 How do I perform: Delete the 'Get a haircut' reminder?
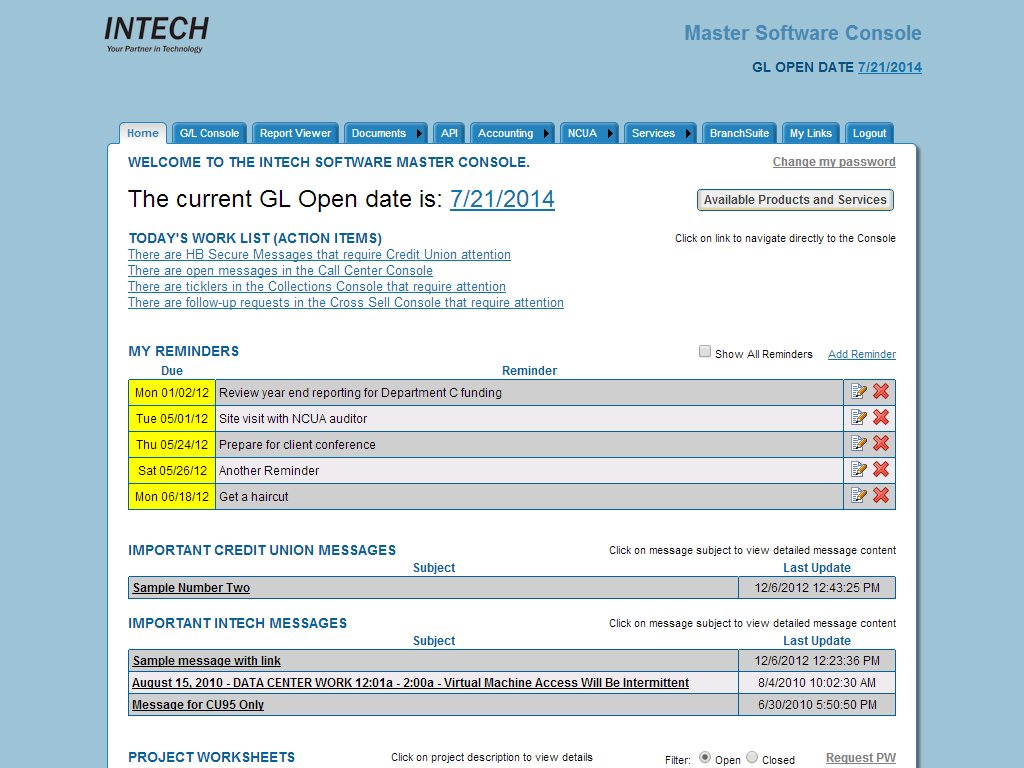point(881,496)
